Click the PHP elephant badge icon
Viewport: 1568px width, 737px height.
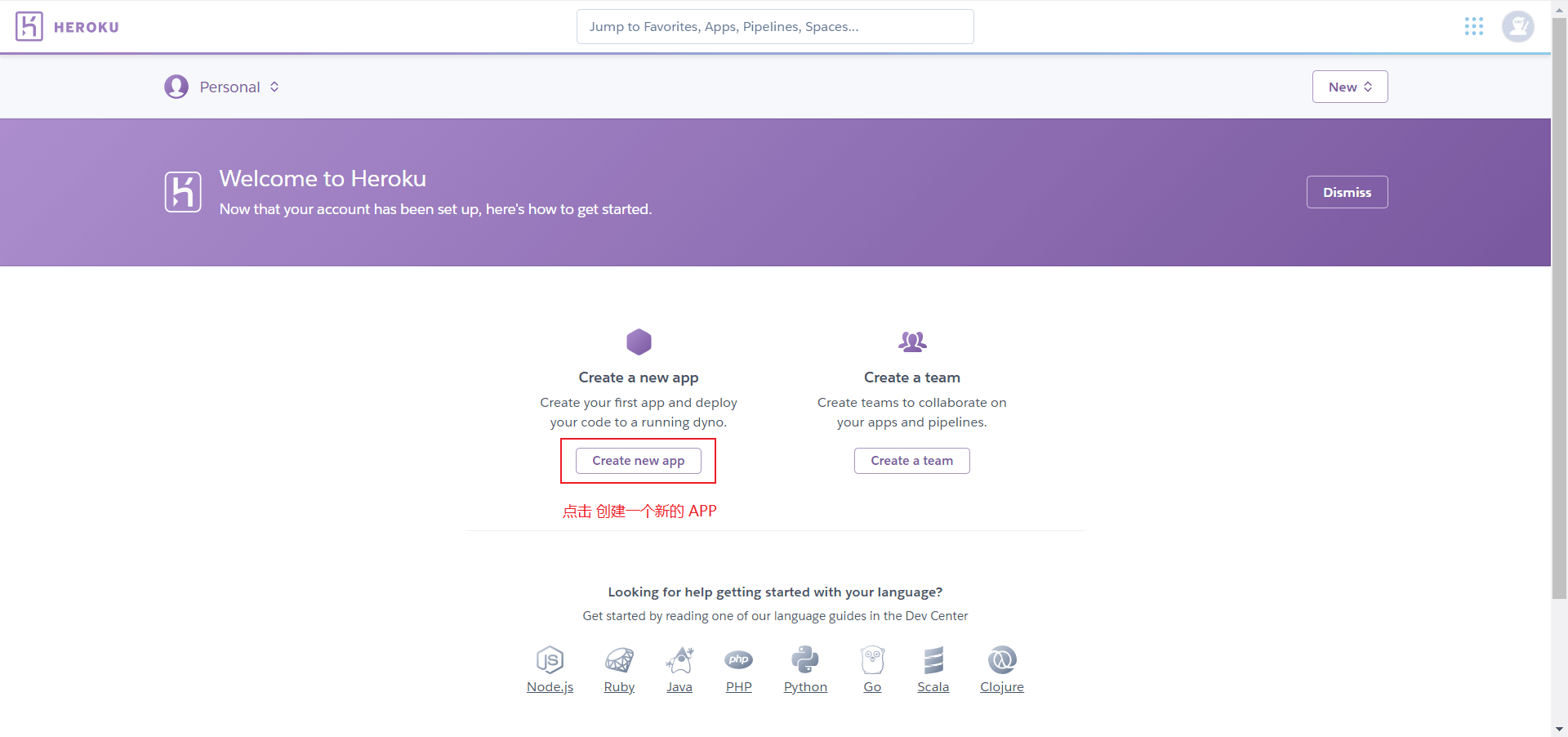tap(738, 659)
